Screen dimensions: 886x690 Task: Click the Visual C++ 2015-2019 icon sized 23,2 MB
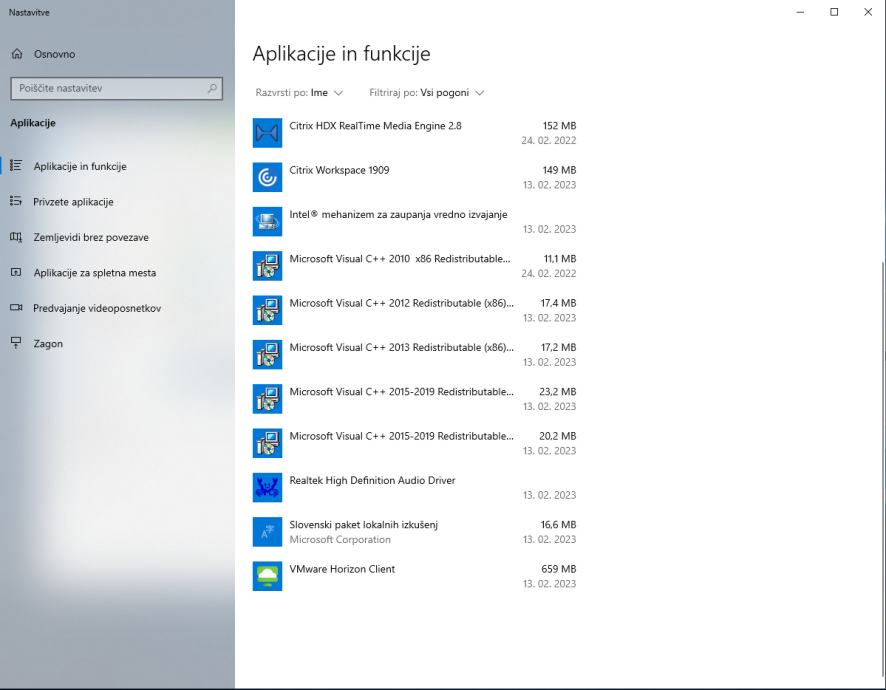(267, 398)
